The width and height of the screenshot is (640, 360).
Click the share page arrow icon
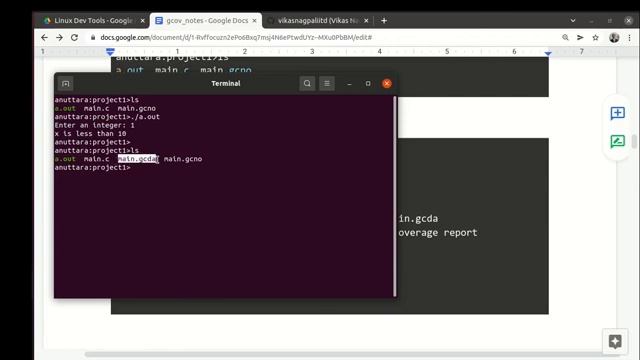(x=580, y=37)
